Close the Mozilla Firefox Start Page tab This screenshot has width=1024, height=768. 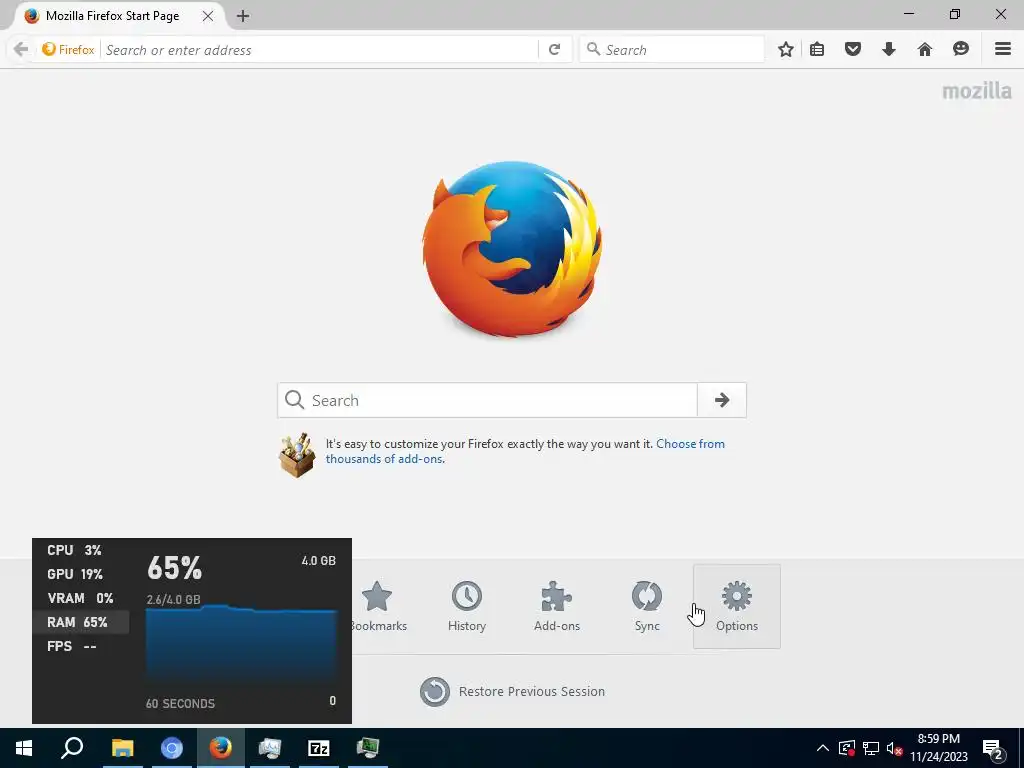click(208, 16)
